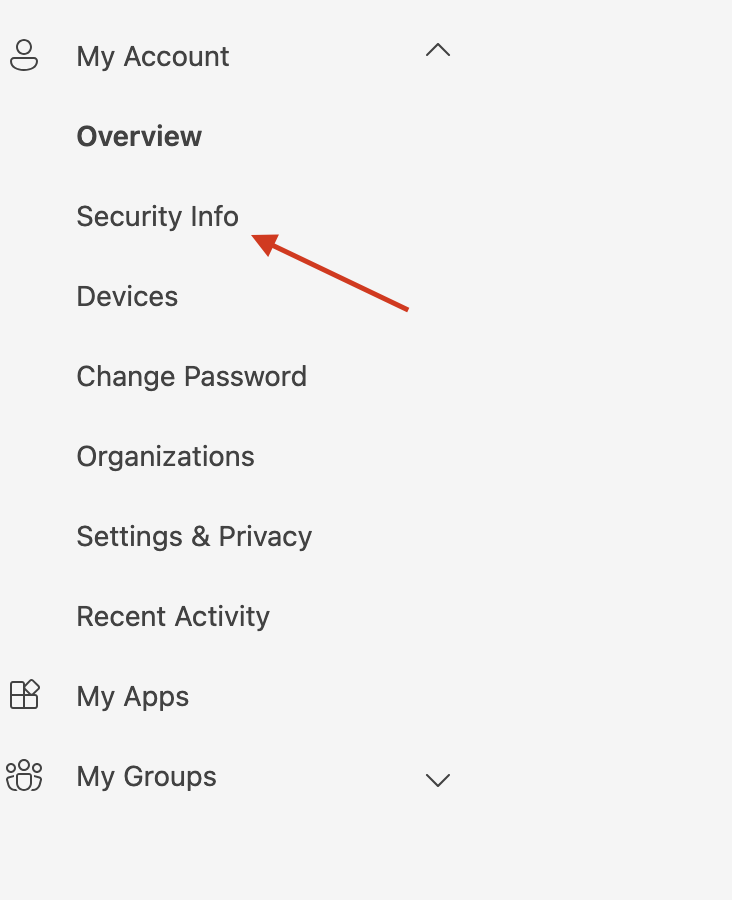Click the My Groups label

click(146, 777)
